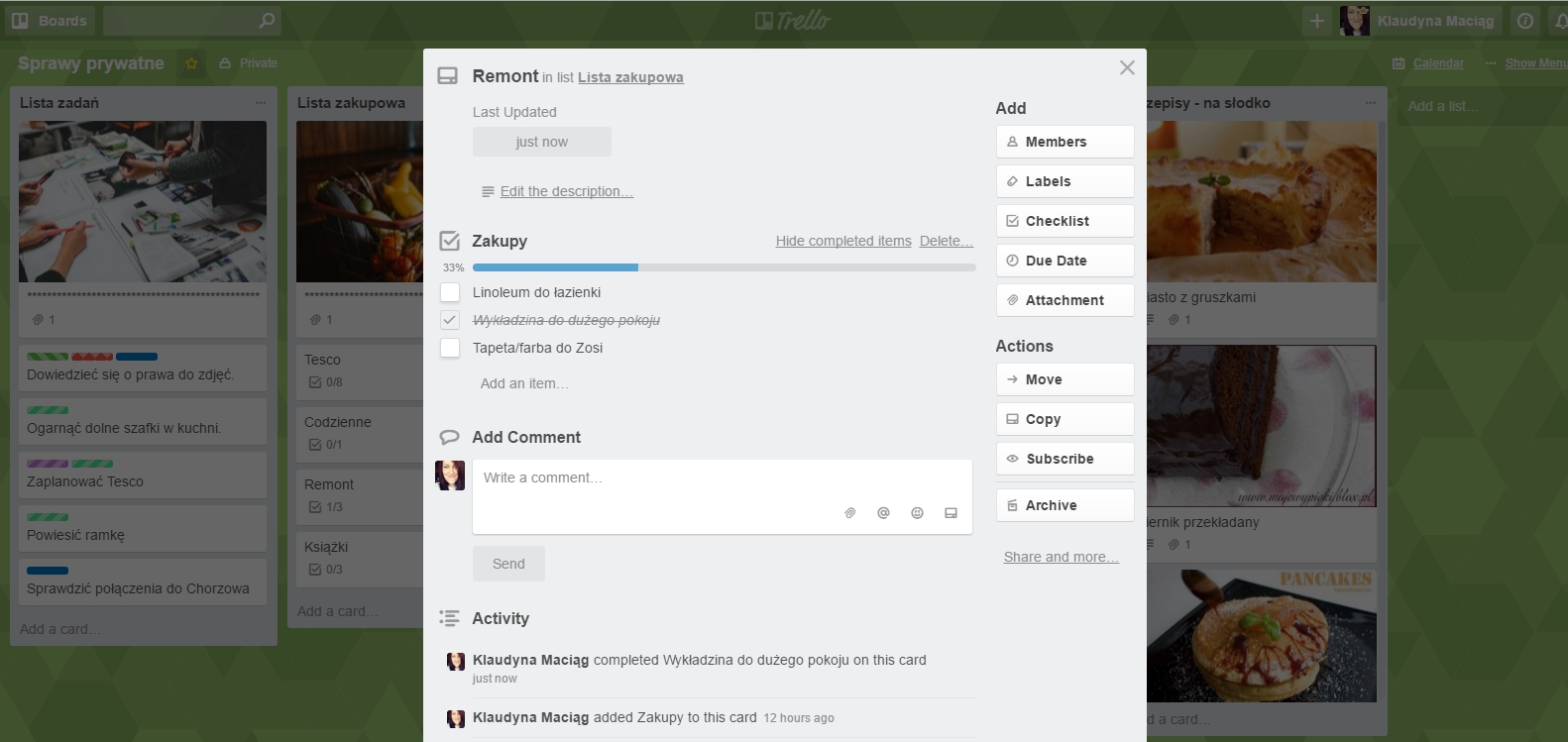
Task: Click the plus create icon in header
Action: pyautogui.click(x=1317, y=21)
